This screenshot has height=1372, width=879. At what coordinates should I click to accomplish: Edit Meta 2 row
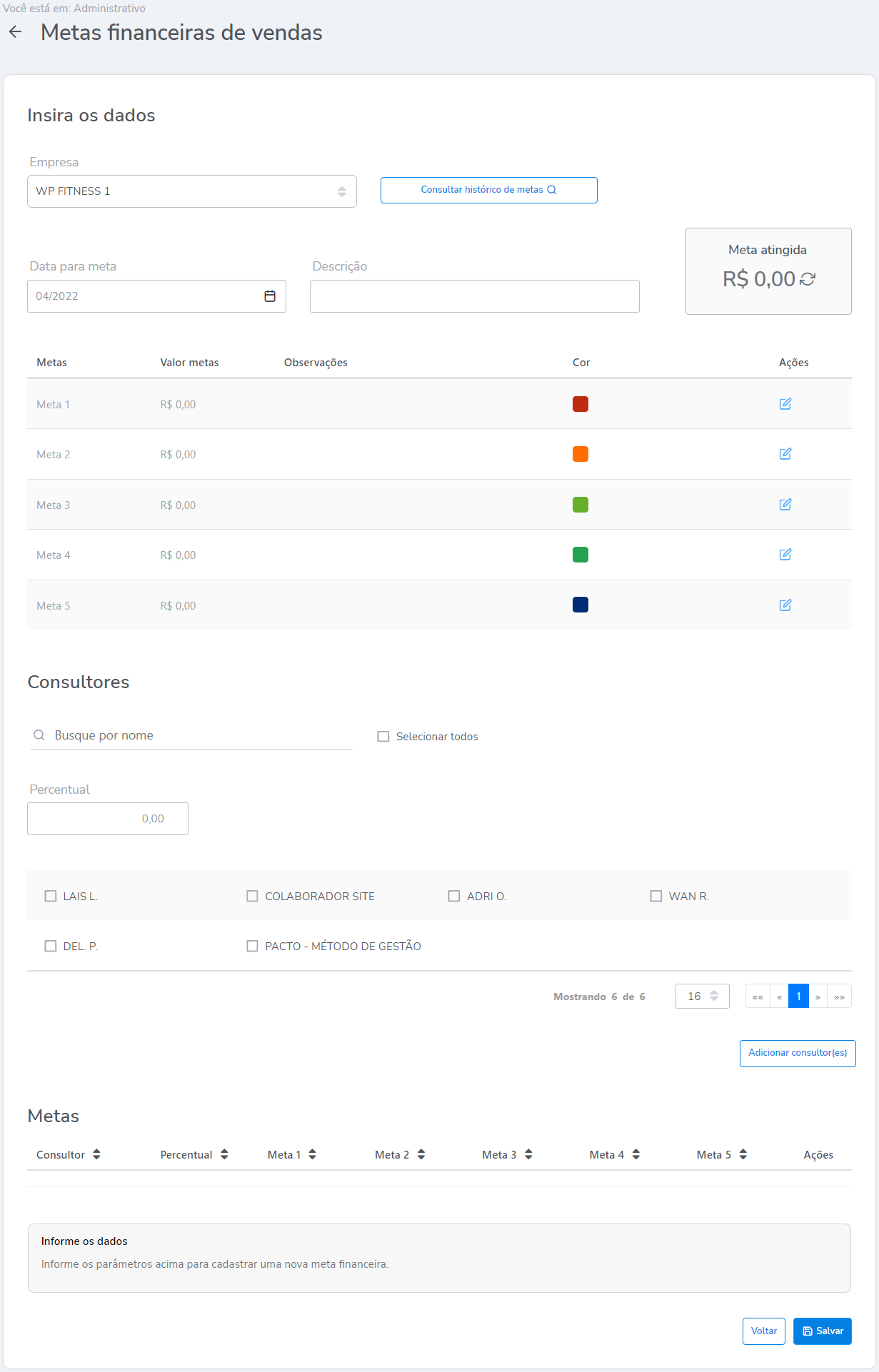point(785,454)
